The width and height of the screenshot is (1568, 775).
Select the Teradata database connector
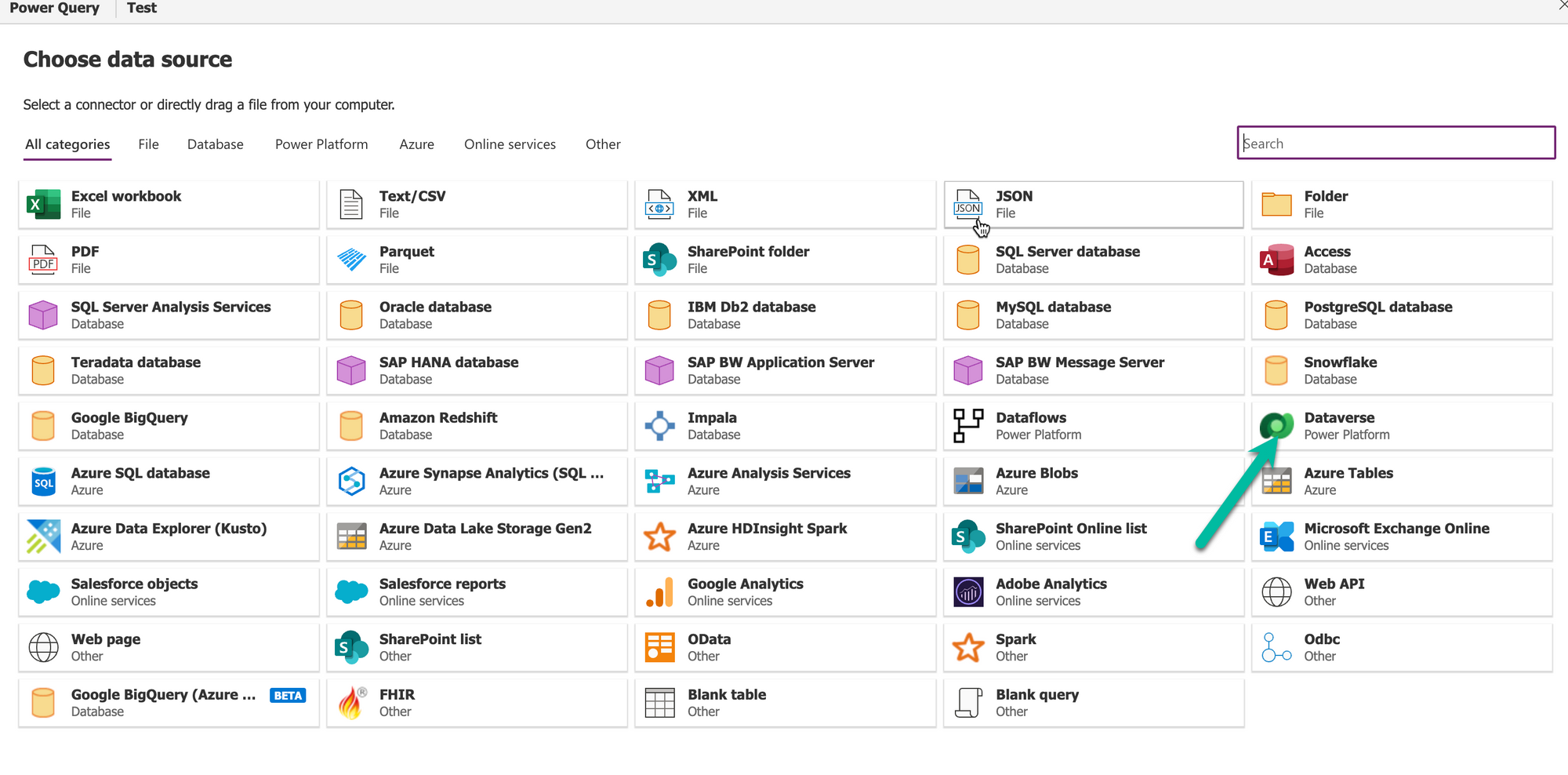pos(169,370)
